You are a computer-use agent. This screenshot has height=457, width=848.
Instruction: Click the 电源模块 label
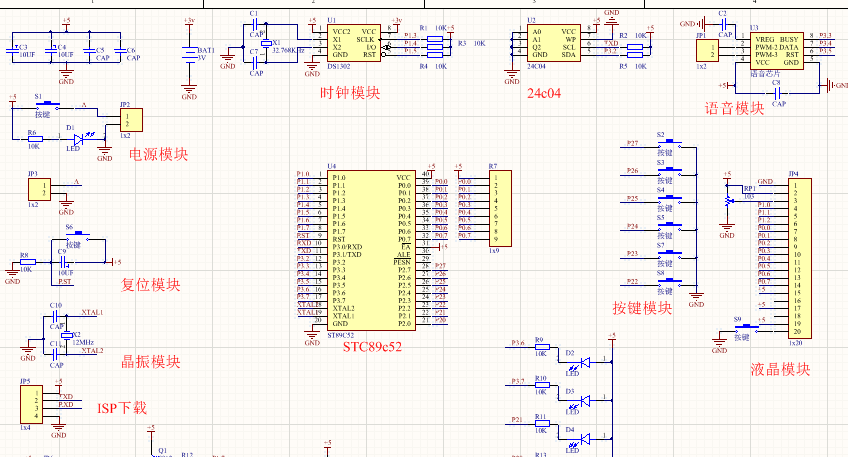(x=158, y=155)
